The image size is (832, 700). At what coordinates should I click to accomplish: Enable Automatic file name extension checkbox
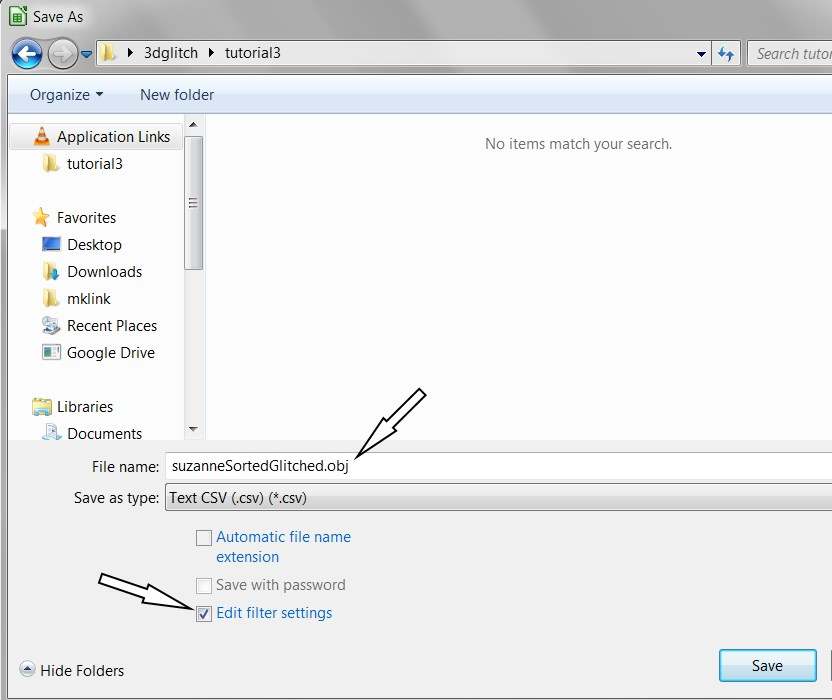(204, 538)
